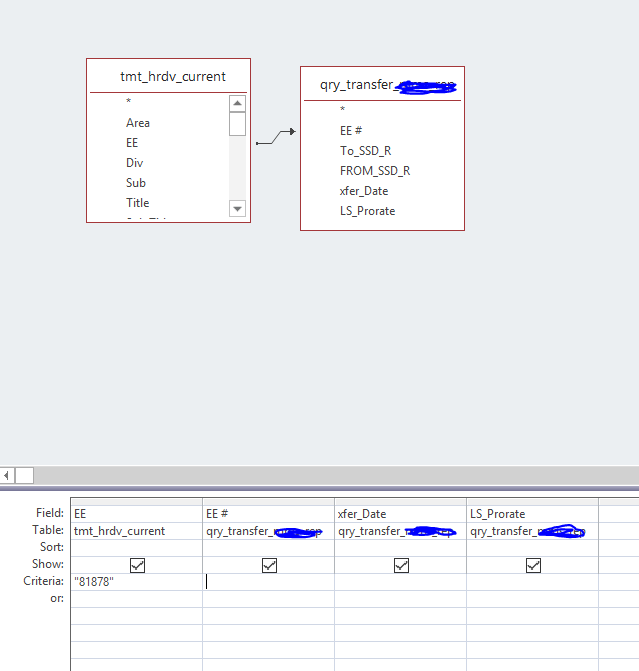Click the Field: row label
The height and width of the screenshot is (671, 639).
(x=50, y=513)
